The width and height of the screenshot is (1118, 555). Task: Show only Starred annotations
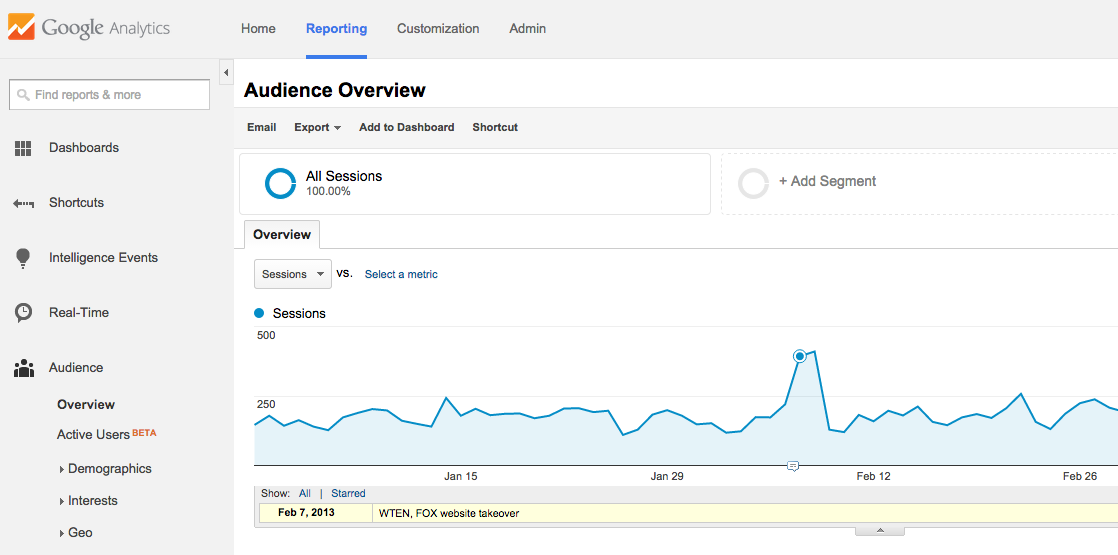(x=348, y=493)
